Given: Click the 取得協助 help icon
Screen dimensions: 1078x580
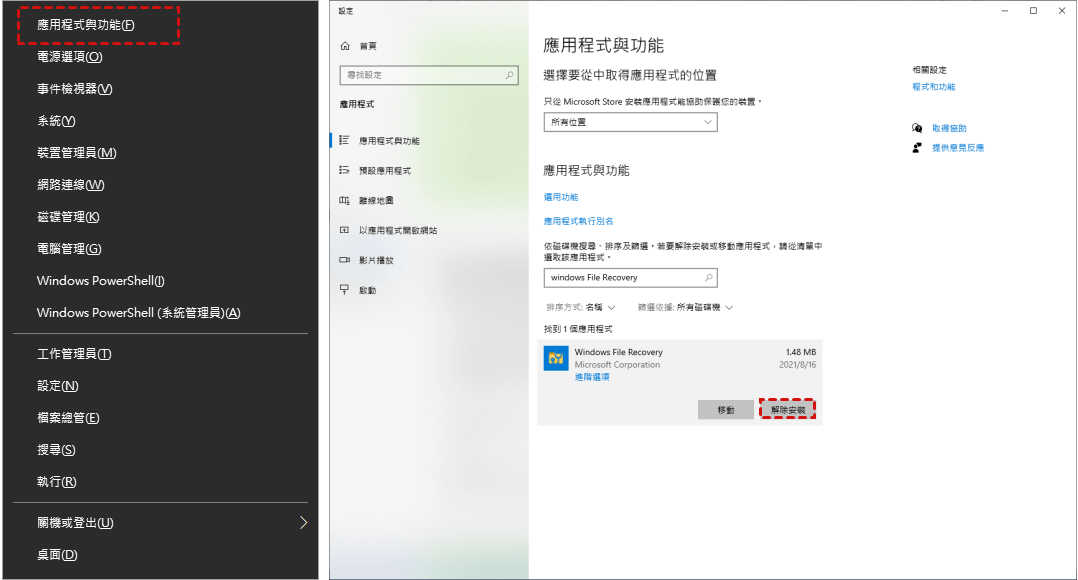Looking at the screenshot, I should click(x=917, y=129).
